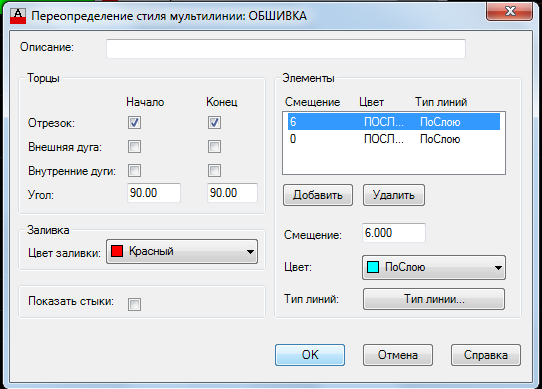Uncheck Отрезок end (Конец) checkbox

[x=214, y=122]
